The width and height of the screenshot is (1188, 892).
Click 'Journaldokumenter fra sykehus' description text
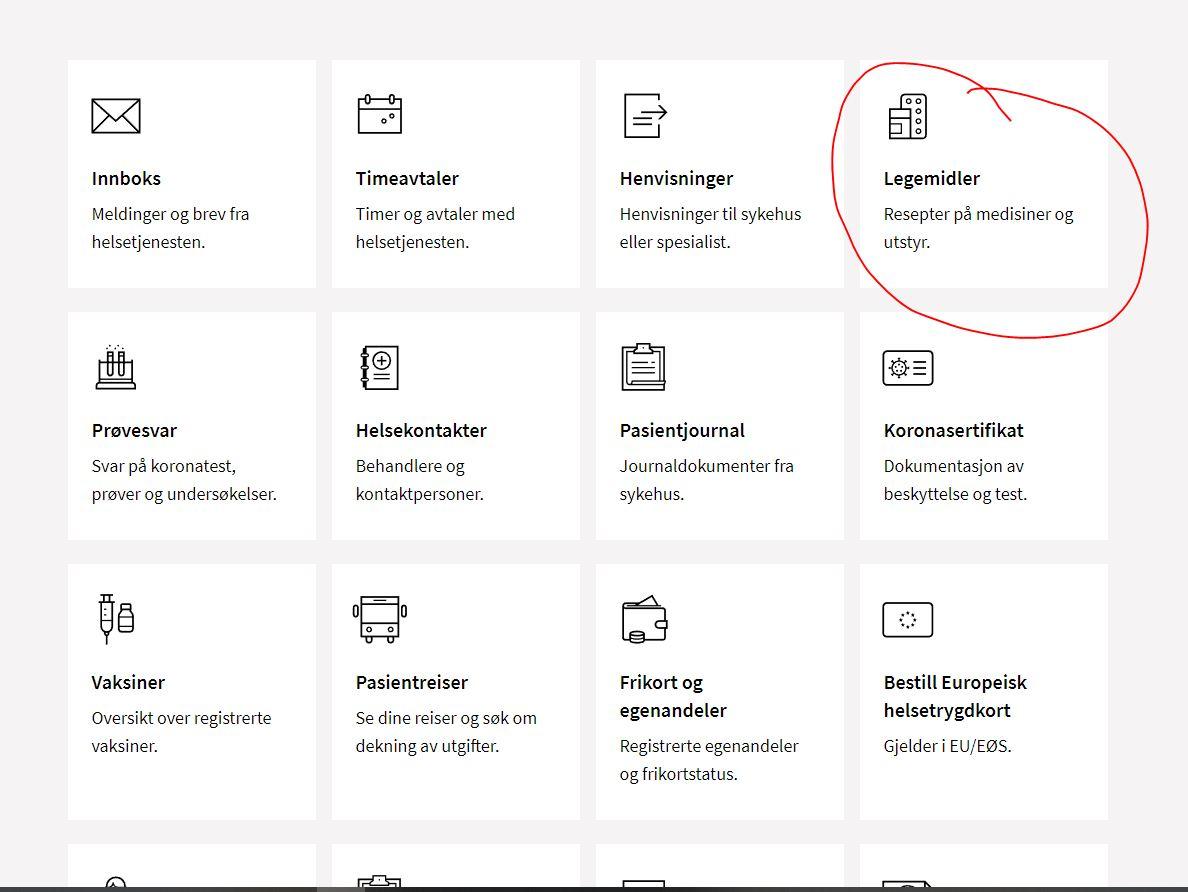(706, 480)
